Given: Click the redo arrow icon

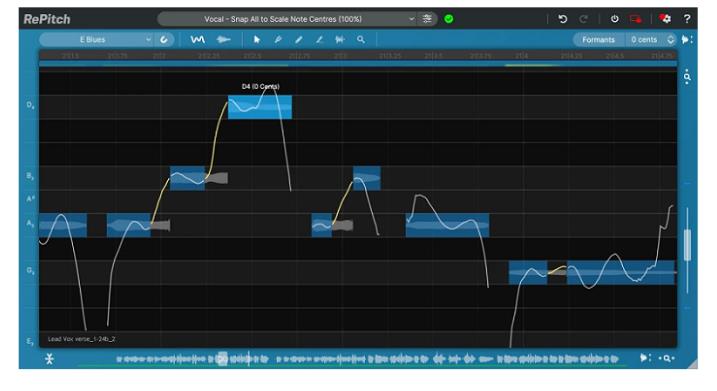Looking at the screenshot, I should click(x=583, y=19).
